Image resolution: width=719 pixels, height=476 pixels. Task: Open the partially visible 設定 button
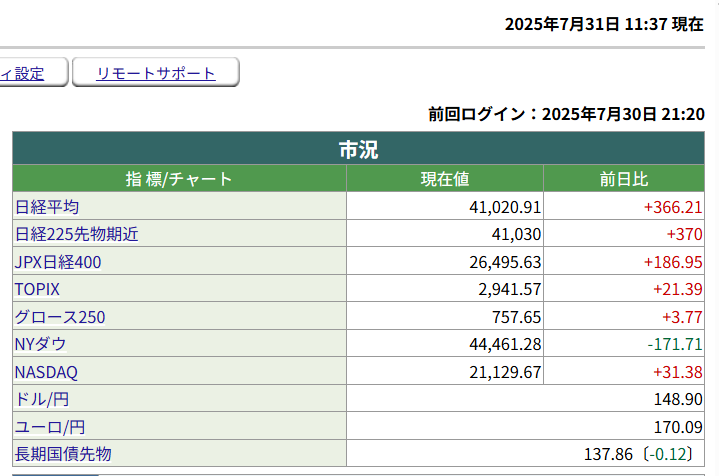tap(29, 73)
